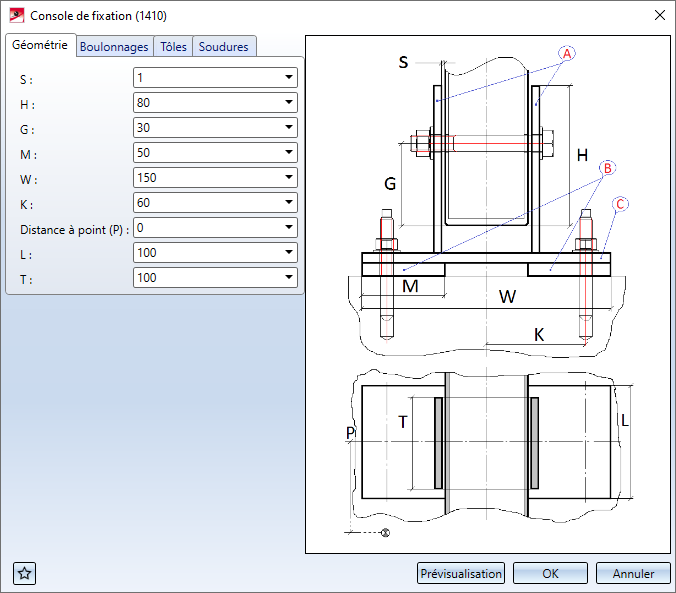Switch to the Boulonnages tab
Viewport: 676px width, 593px height.
pos(114,47)
